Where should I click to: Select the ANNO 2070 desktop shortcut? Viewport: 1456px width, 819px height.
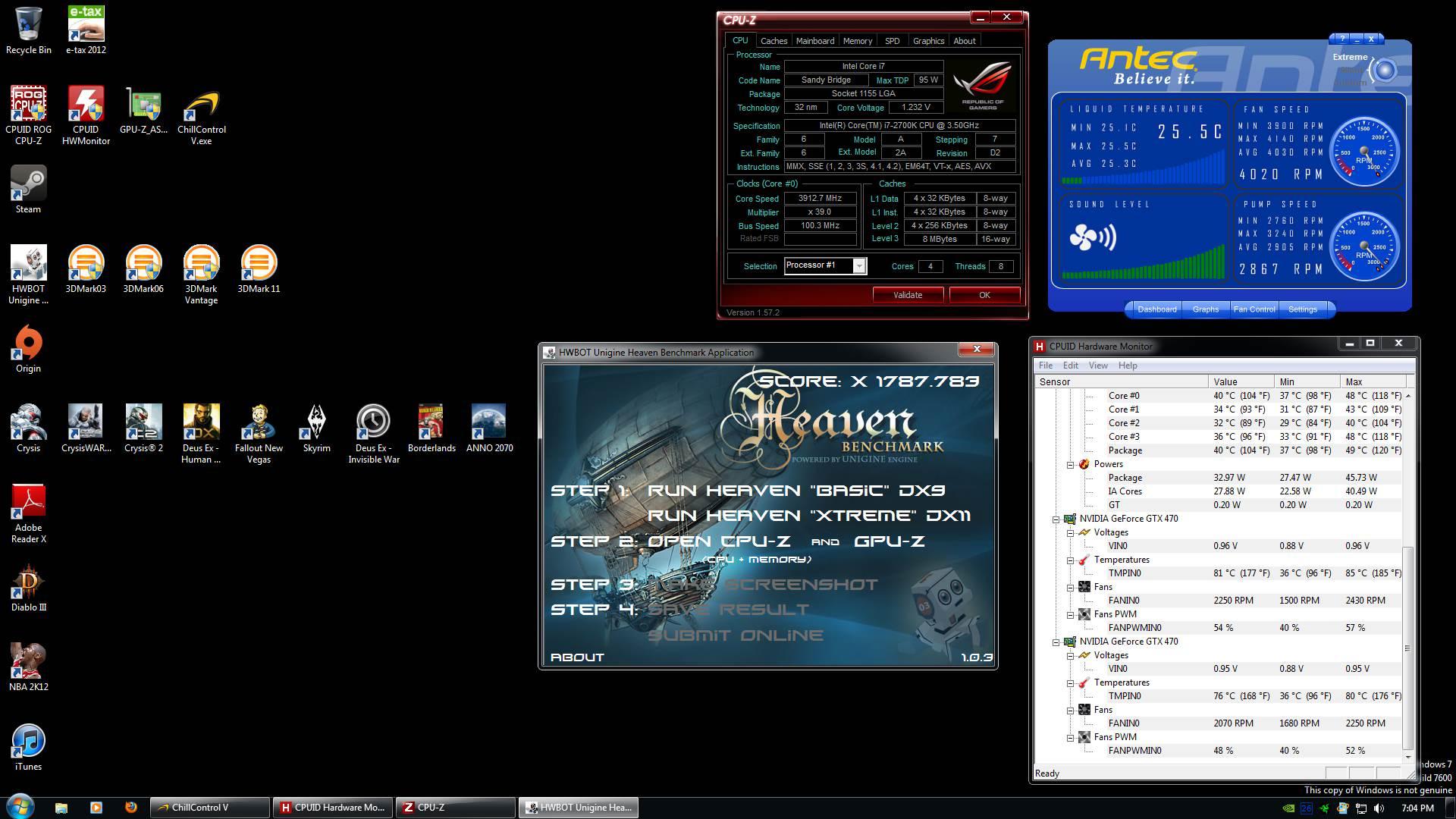[489, 428]
